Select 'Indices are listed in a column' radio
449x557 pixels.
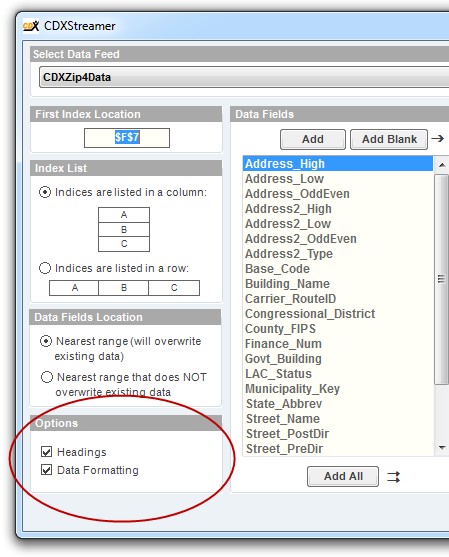[45, 192]
